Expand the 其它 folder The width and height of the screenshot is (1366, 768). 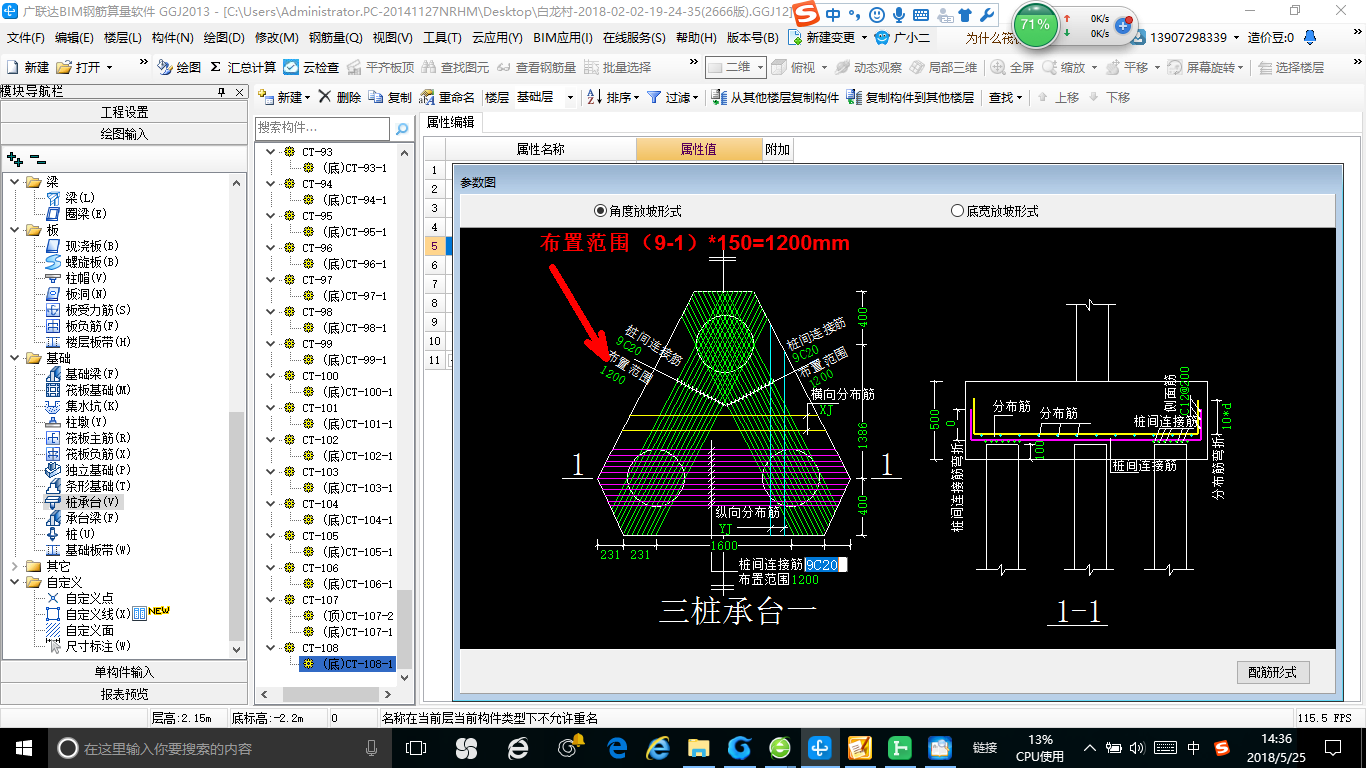[x=14, y=566]
